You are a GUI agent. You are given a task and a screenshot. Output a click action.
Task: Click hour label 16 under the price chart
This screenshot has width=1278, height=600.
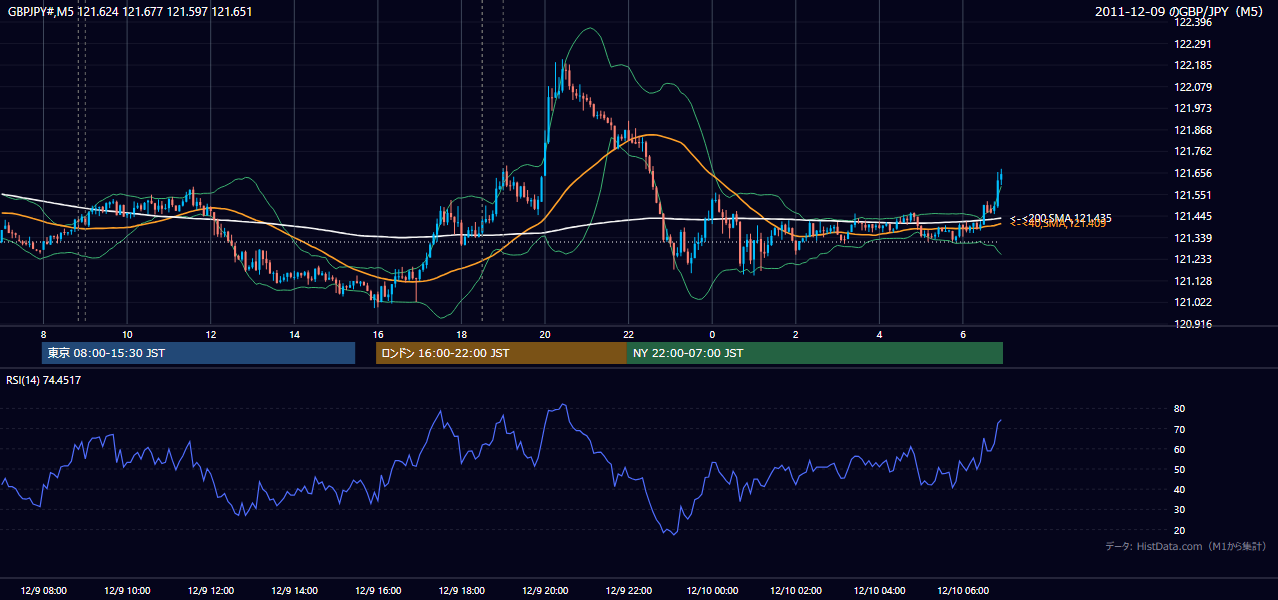(x=377, y=334)
